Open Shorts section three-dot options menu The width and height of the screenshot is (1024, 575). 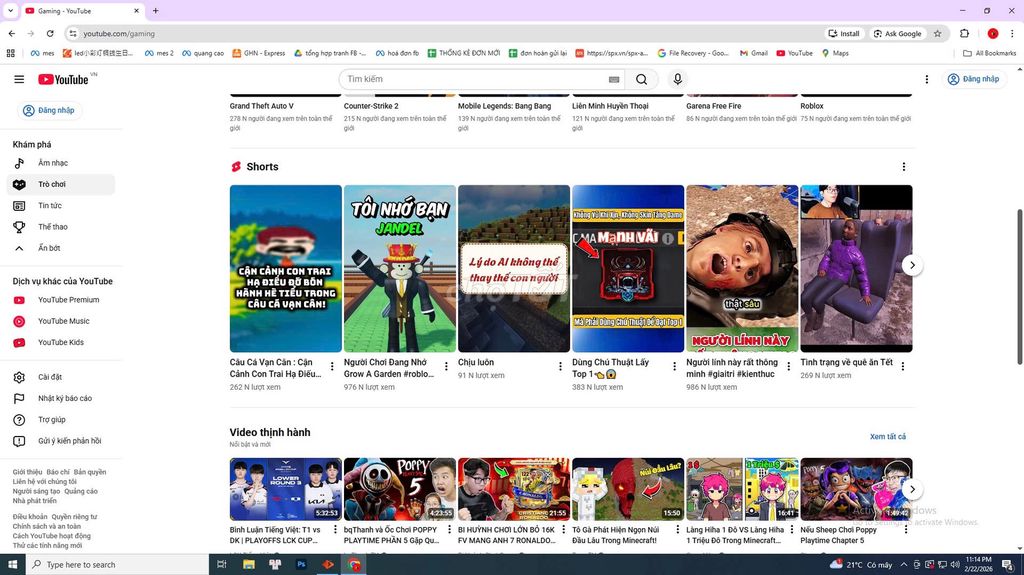[904, 167]
